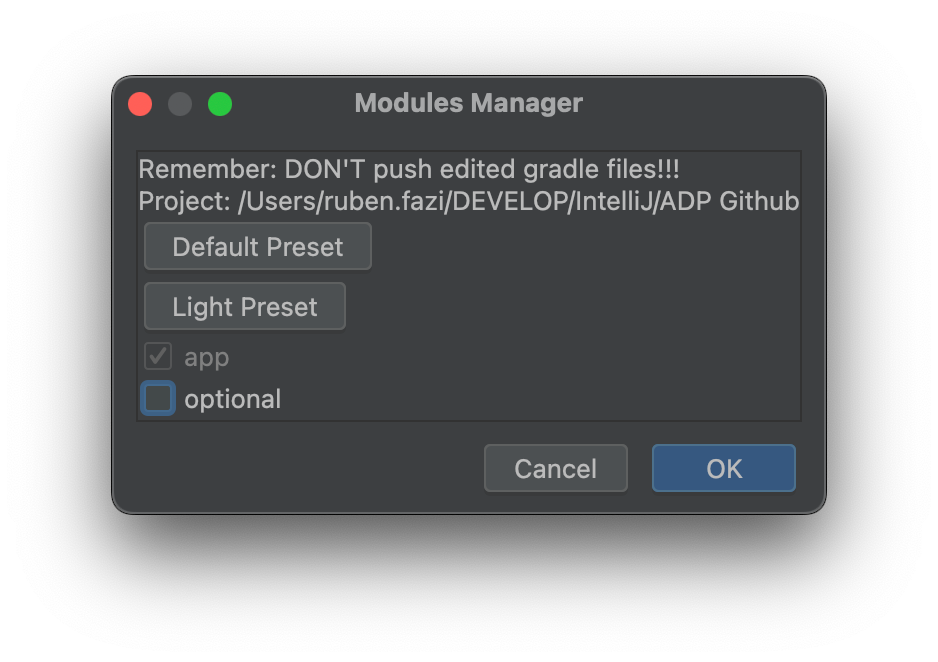The width and height of the screenshot is (938, 662).
Task: Apply the Default Preset
Action: [x=258, y=246]
